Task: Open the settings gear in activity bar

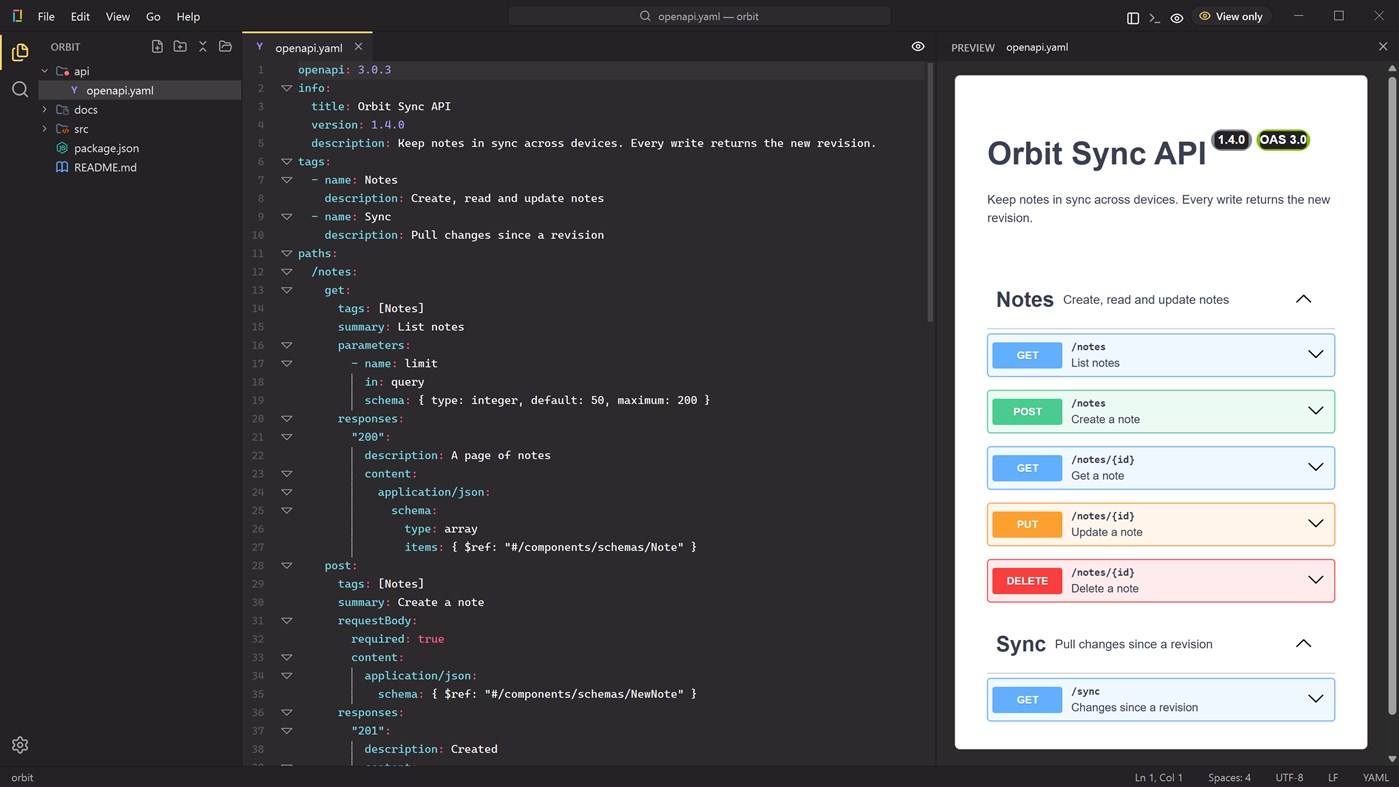Action: point(20,745)
